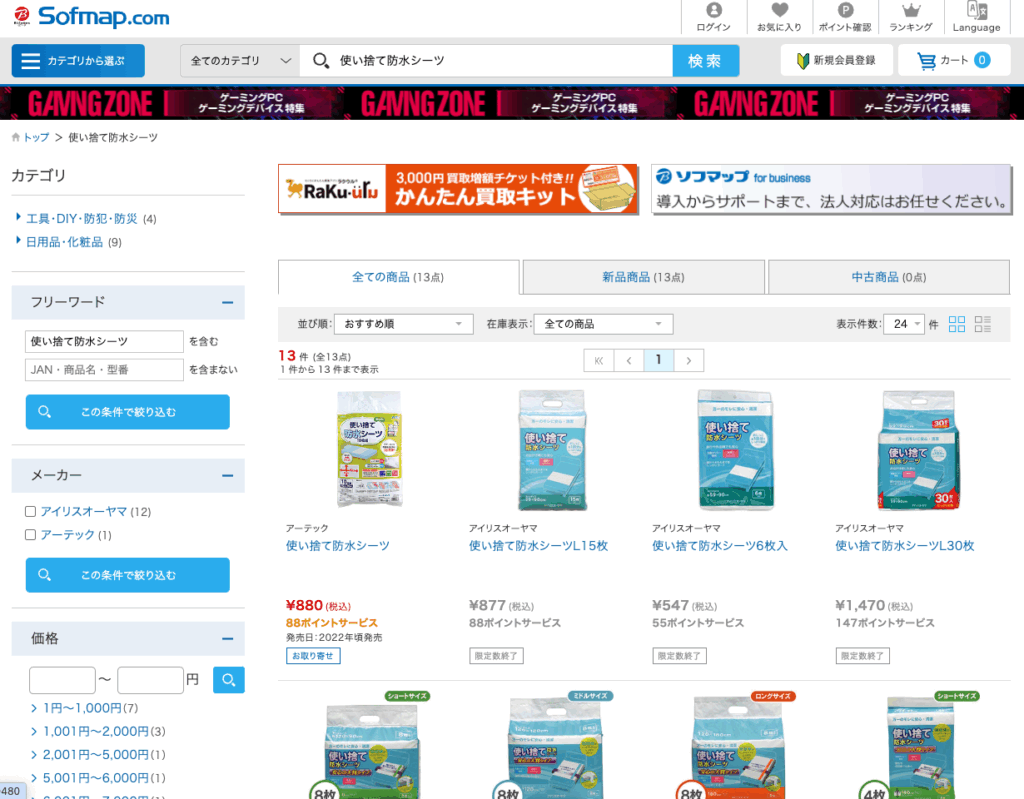Click the include-keyword field in フリーワード

104,342
